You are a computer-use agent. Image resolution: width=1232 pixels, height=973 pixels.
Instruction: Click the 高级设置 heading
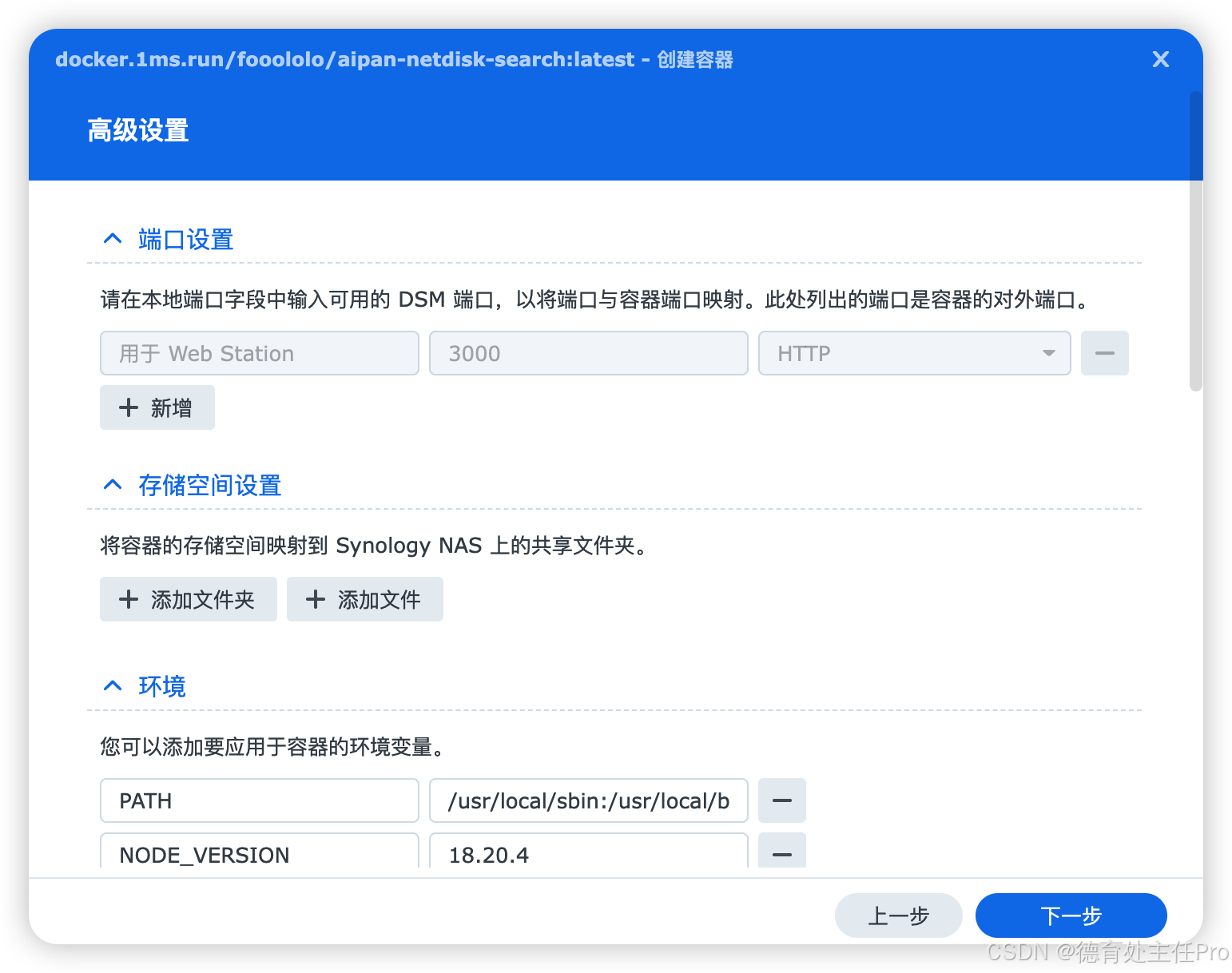pos(138,130)
